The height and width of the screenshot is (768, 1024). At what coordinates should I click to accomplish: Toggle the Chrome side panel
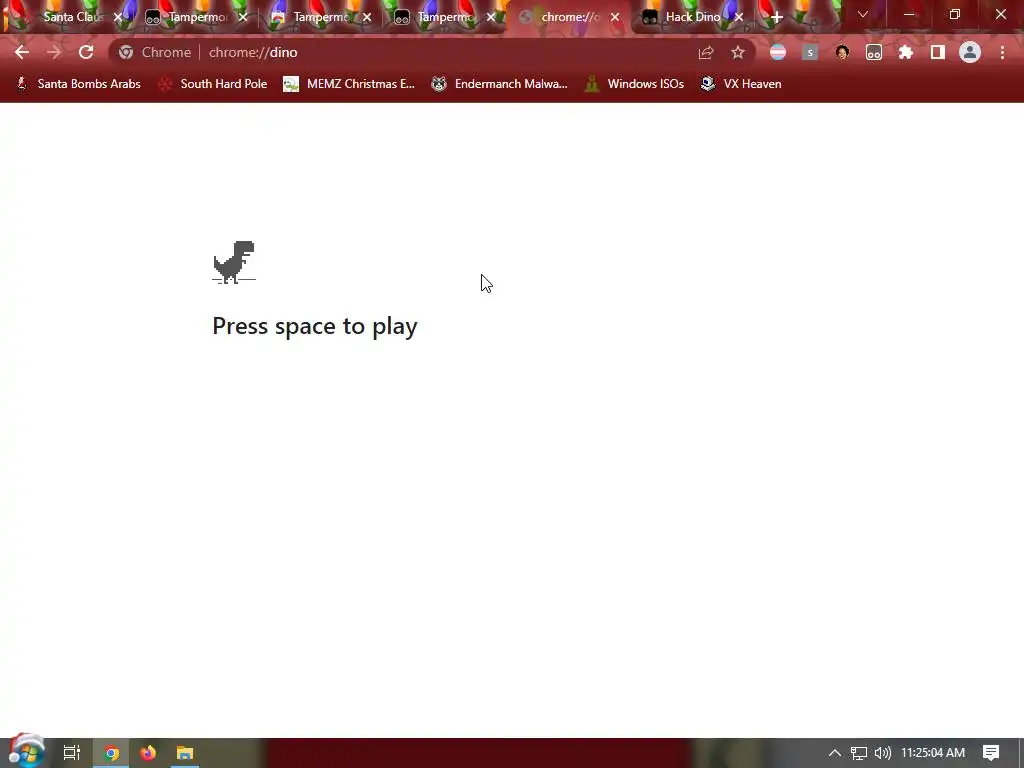[x=938, y=52]
